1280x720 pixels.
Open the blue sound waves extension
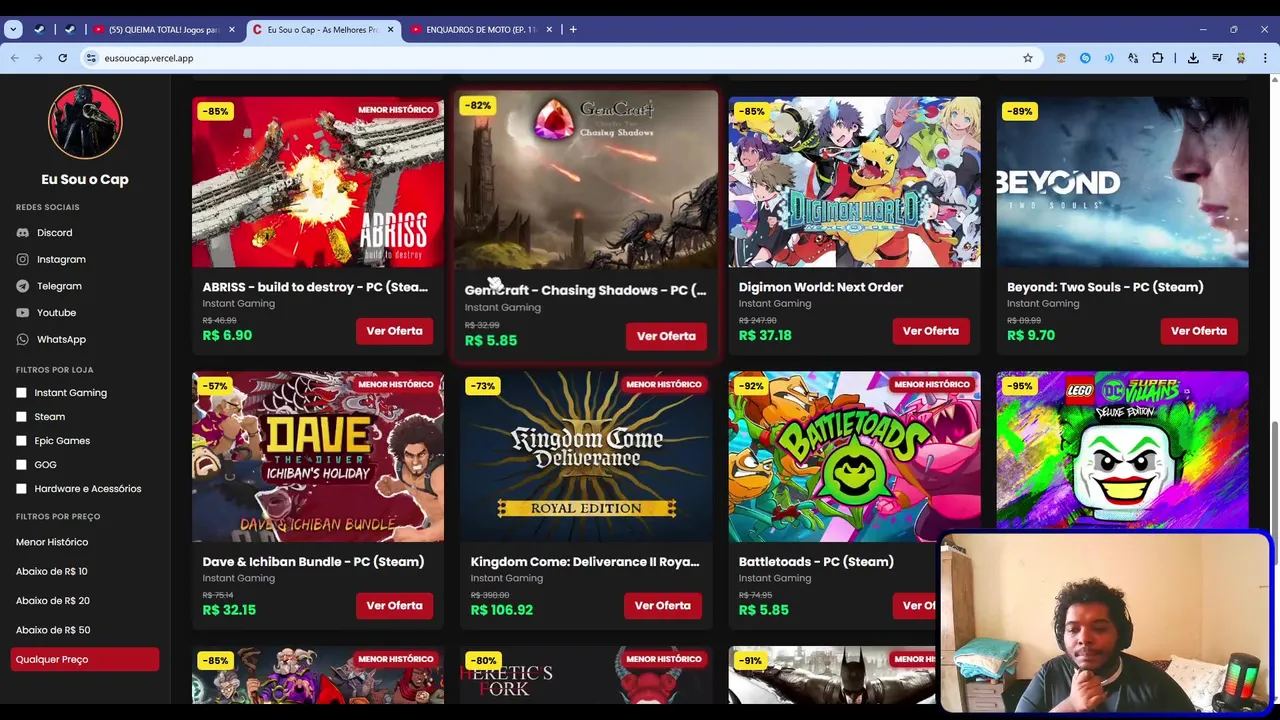1109,58
